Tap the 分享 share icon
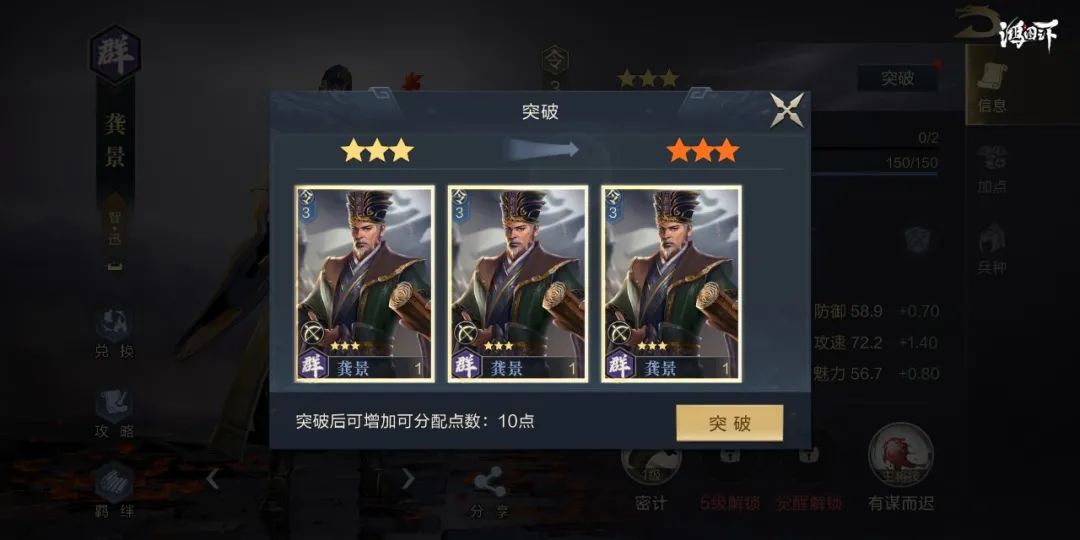Screen dimensions: 1080x540 pyautogui.click(x=489, y=492)
